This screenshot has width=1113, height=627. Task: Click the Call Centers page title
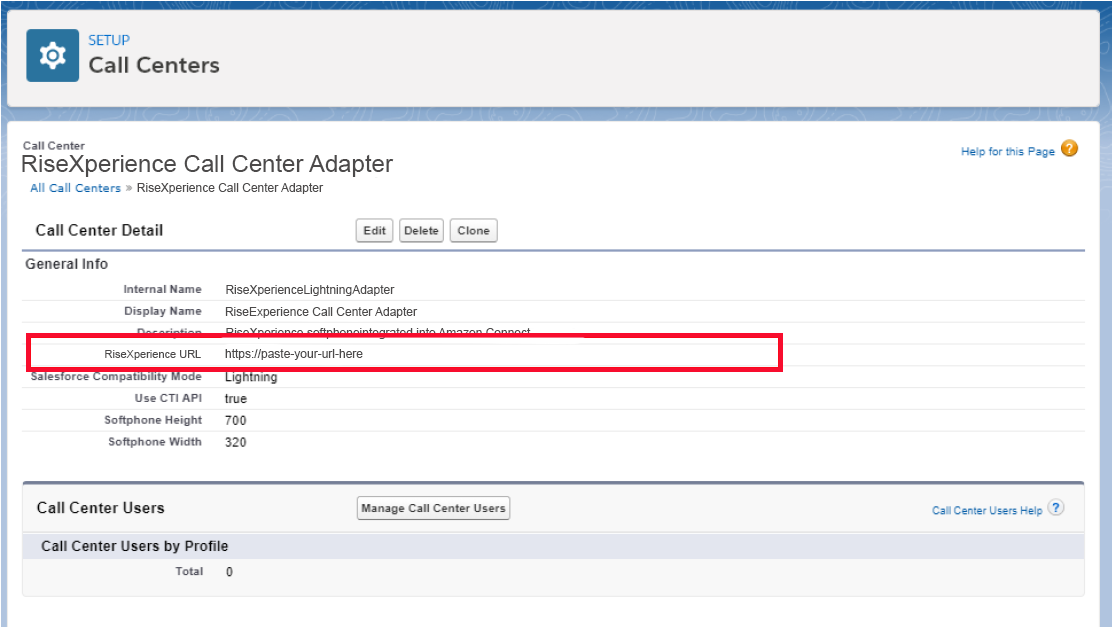click(x=154, y=65)
